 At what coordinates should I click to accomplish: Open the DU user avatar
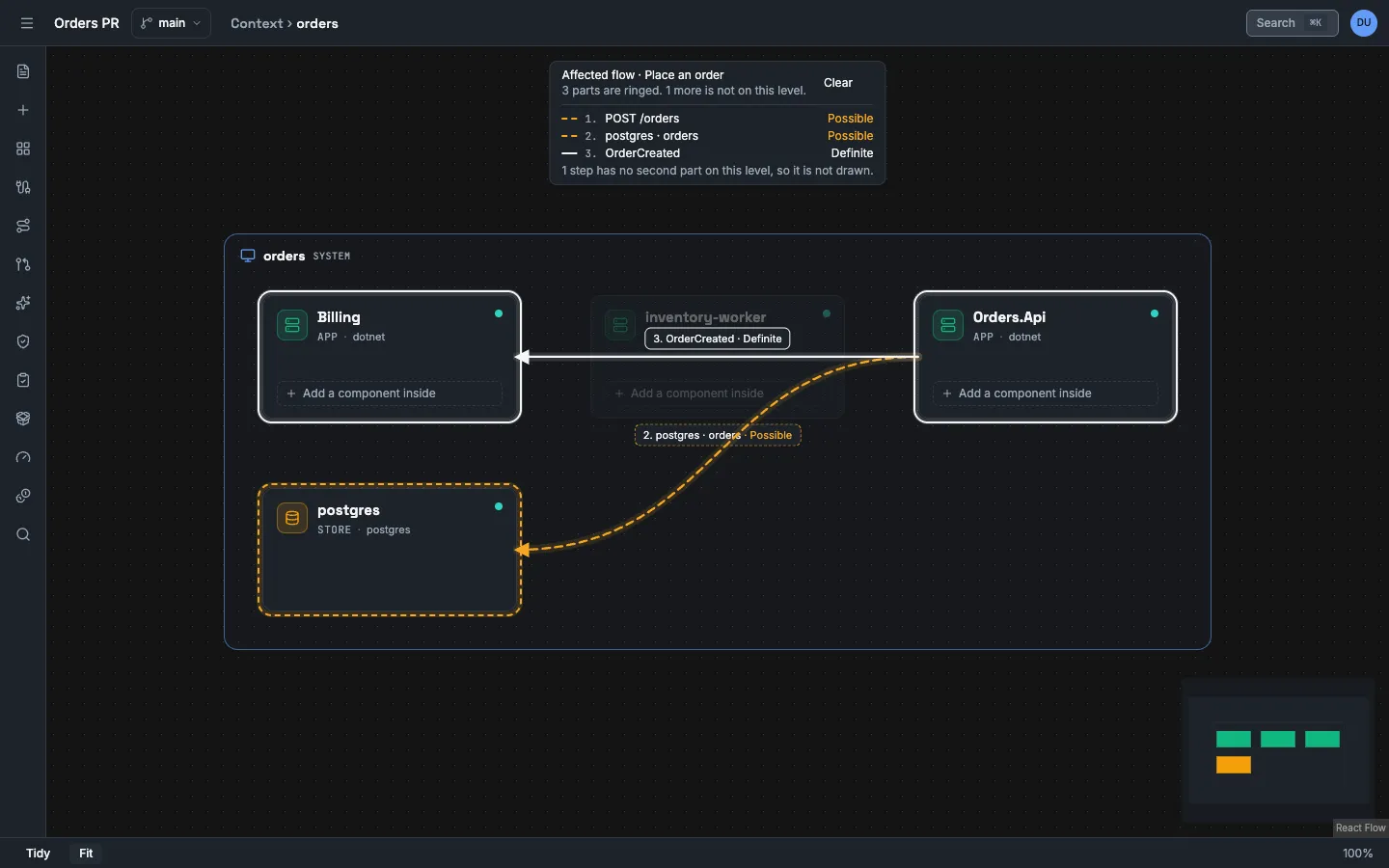tap(1364, 23)
